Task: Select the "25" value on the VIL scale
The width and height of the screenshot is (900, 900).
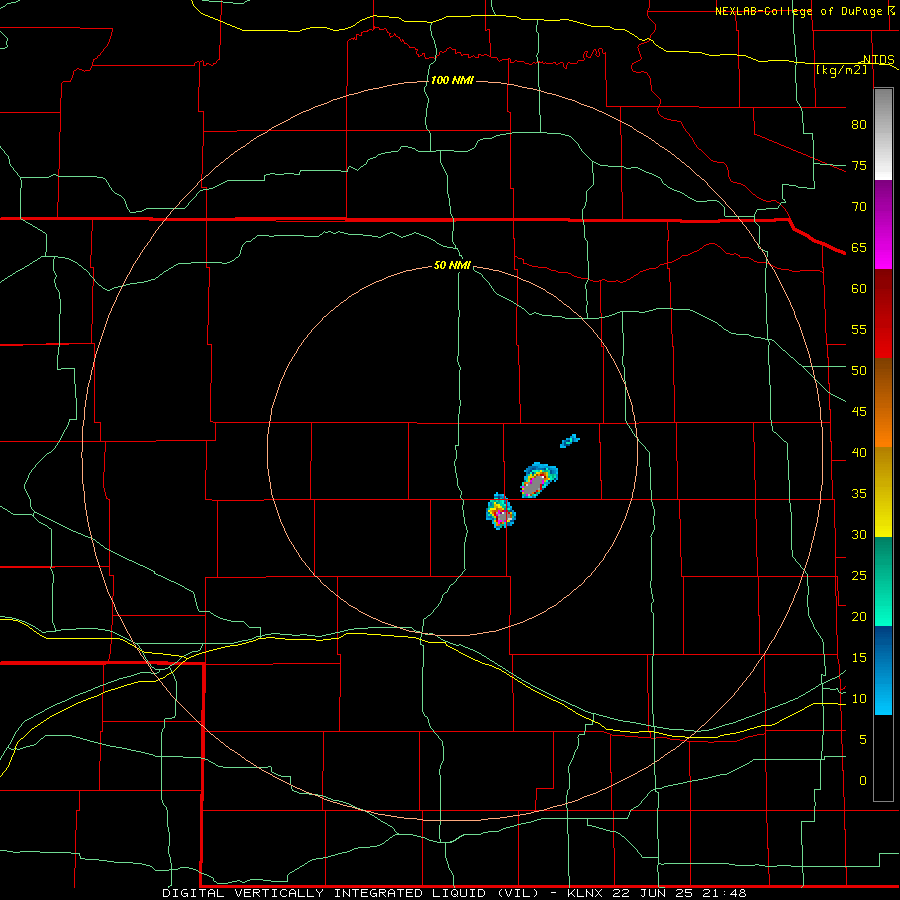Action: click(x=859, y=576)
